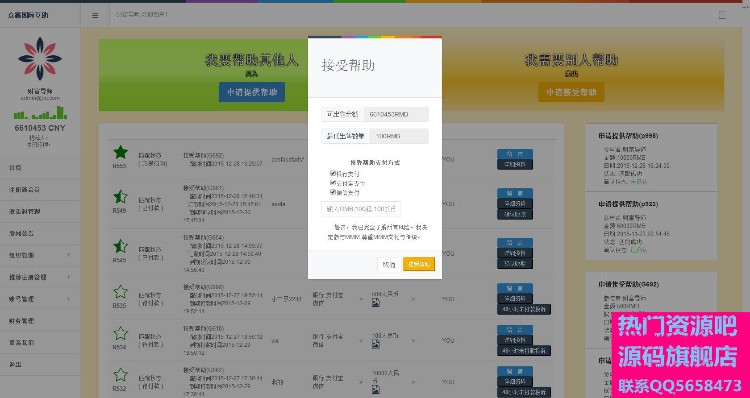Click the blue 申请提供帮助 button

click(252, 92)
